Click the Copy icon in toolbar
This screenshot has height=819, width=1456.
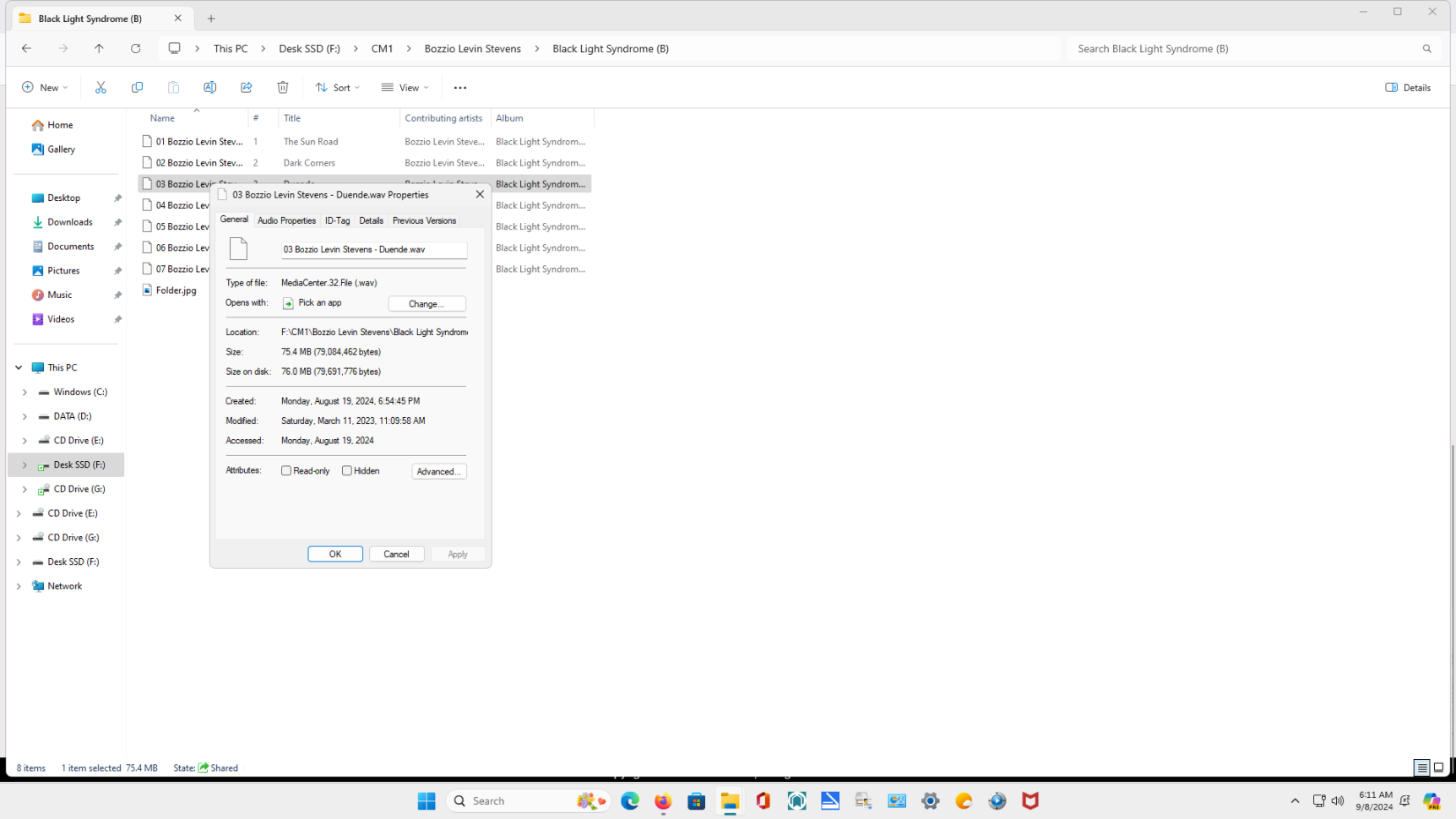click(x=137, y=88)
